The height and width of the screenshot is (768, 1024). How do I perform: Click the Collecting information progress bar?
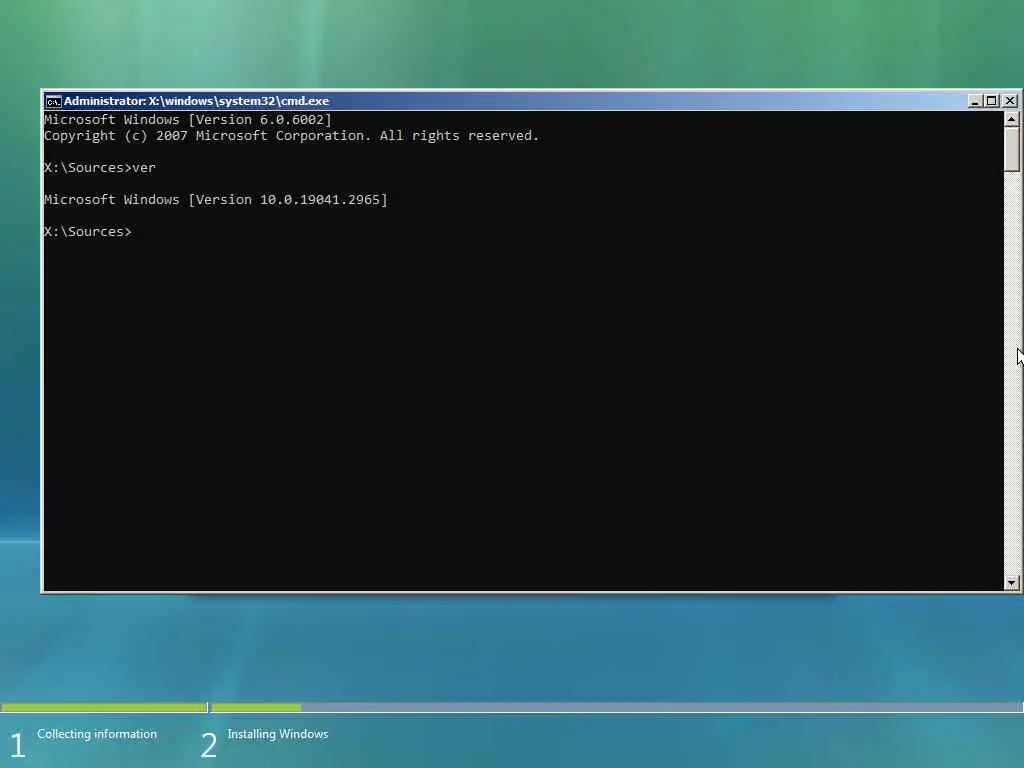coord(104,707)
